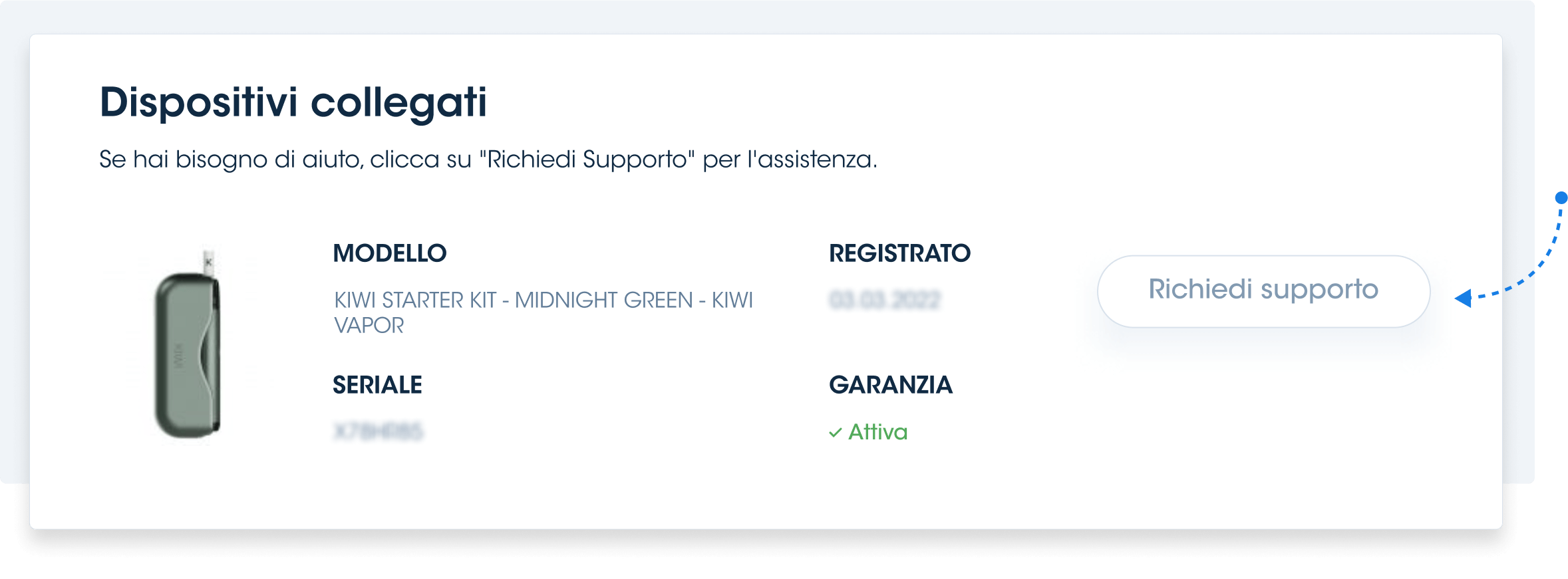Click the MIDNIGHT GREEN text in model
Image resolution: width=1568 pixels, height=579 pixels.
pyautogui.click(x=603, y=300)
